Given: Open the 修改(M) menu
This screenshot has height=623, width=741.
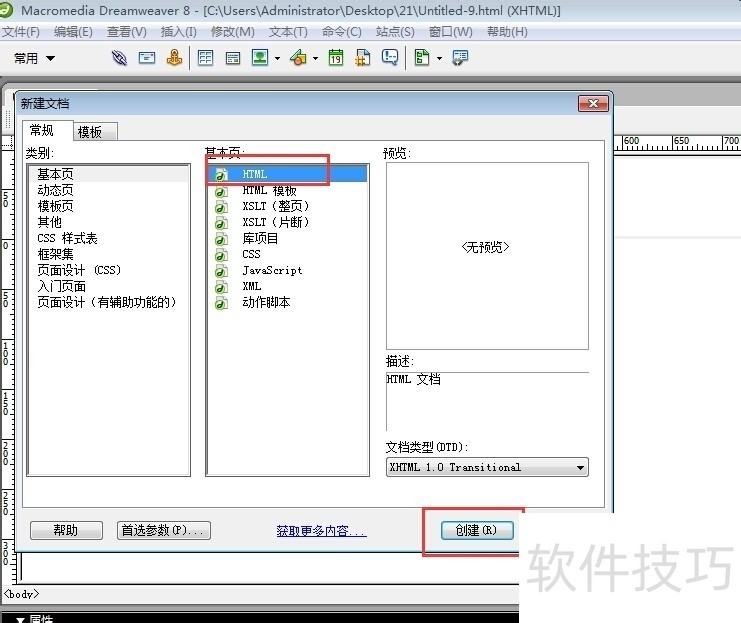Looking at the screenshot, I should (233, 32).
